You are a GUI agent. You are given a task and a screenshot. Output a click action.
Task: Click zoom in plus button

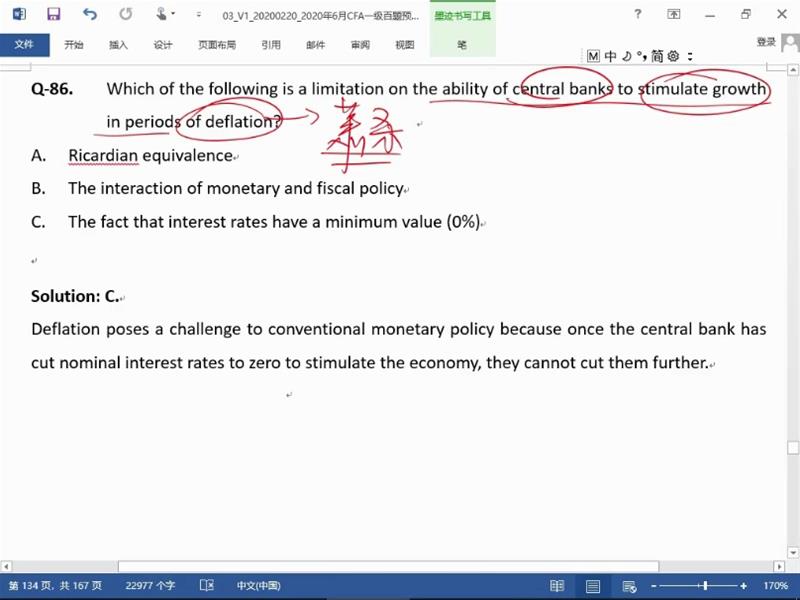pos(743,586)
